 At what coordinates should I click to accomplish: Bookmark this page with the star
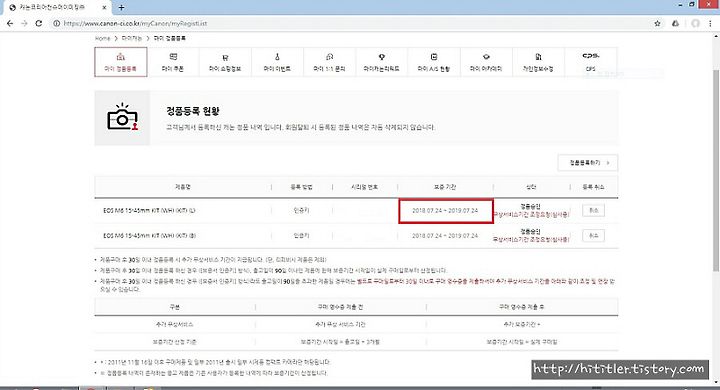658,23
